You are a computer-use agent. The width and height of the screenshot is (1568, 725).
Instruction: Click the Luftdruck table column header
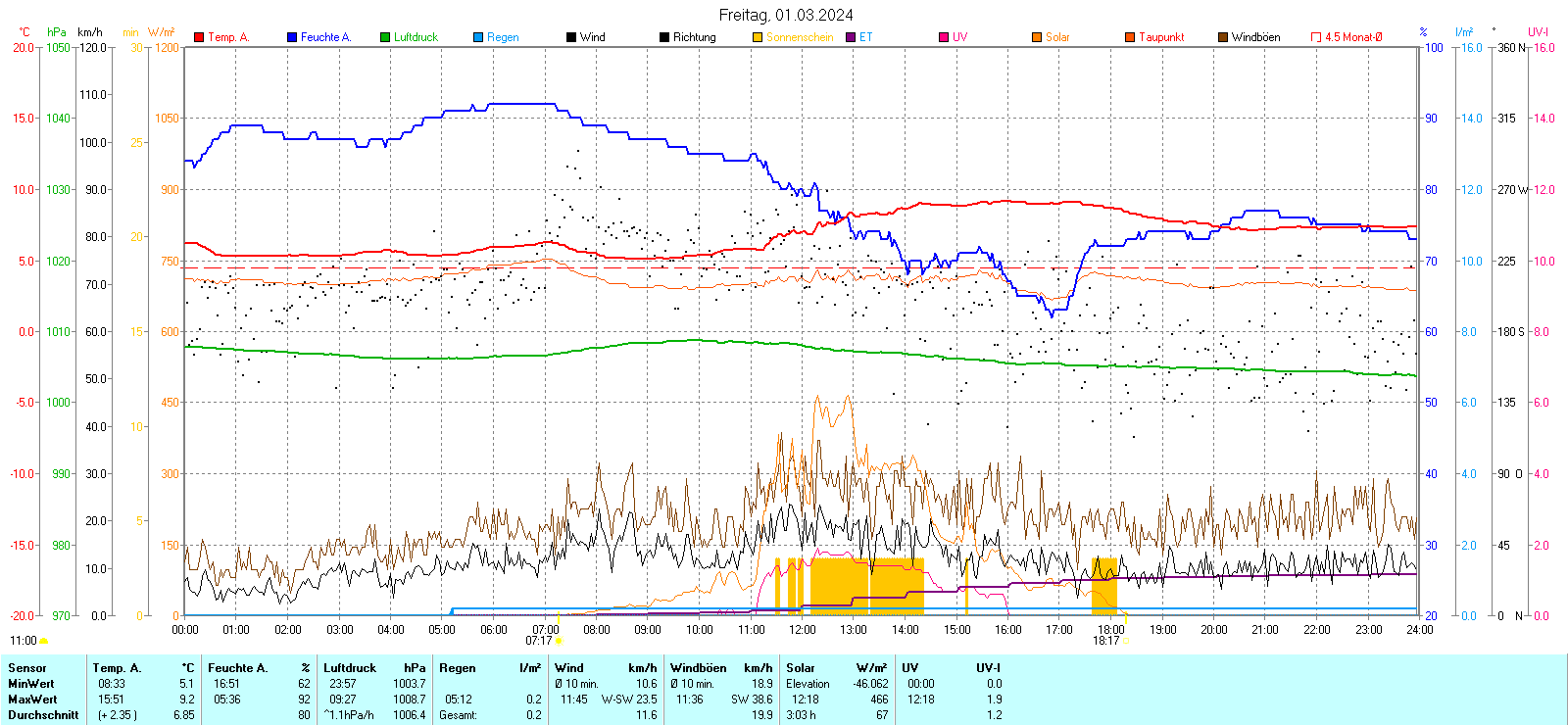[350, 668]
